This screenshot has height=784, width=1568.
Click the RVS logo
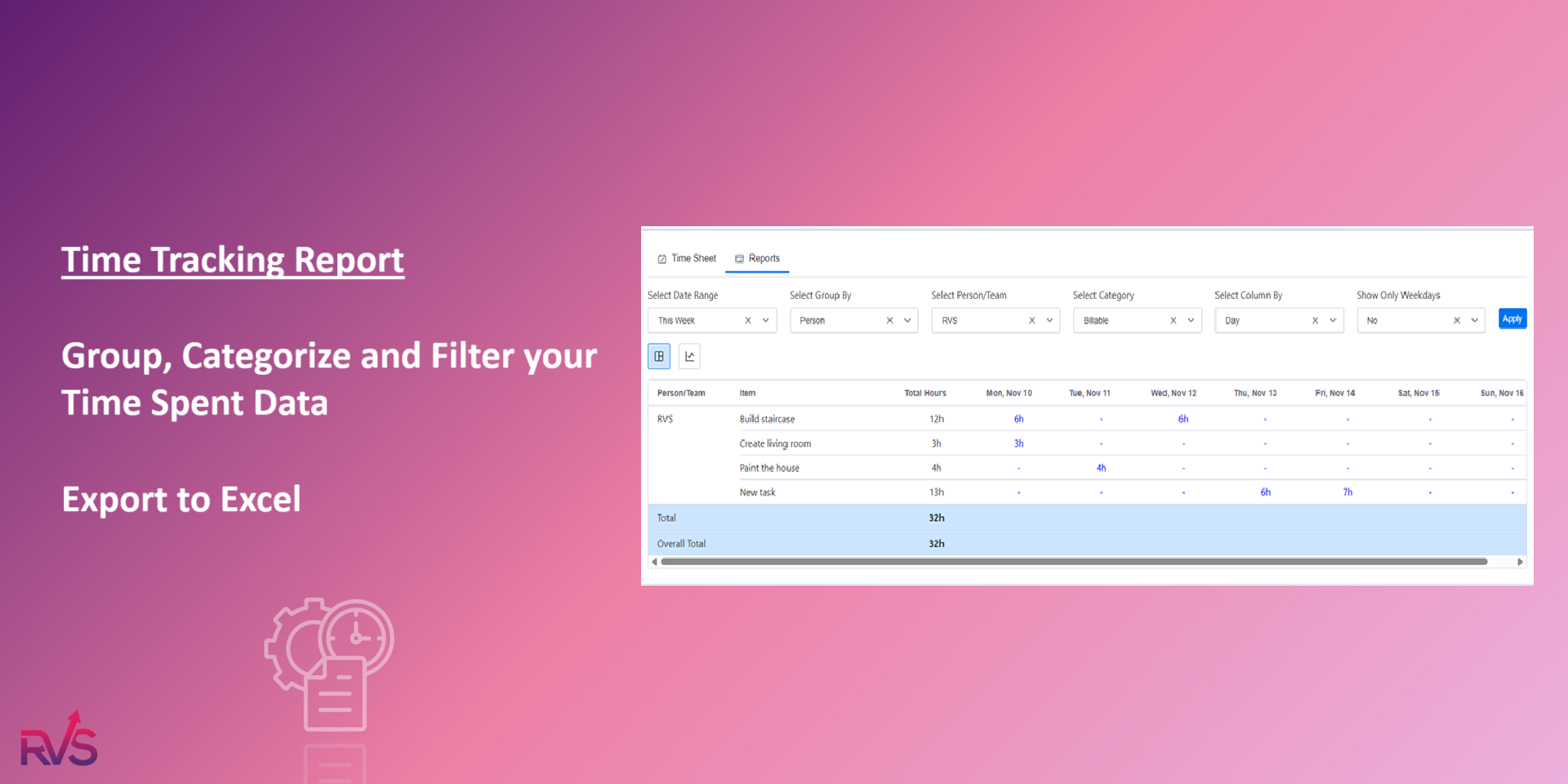(59, 740)
